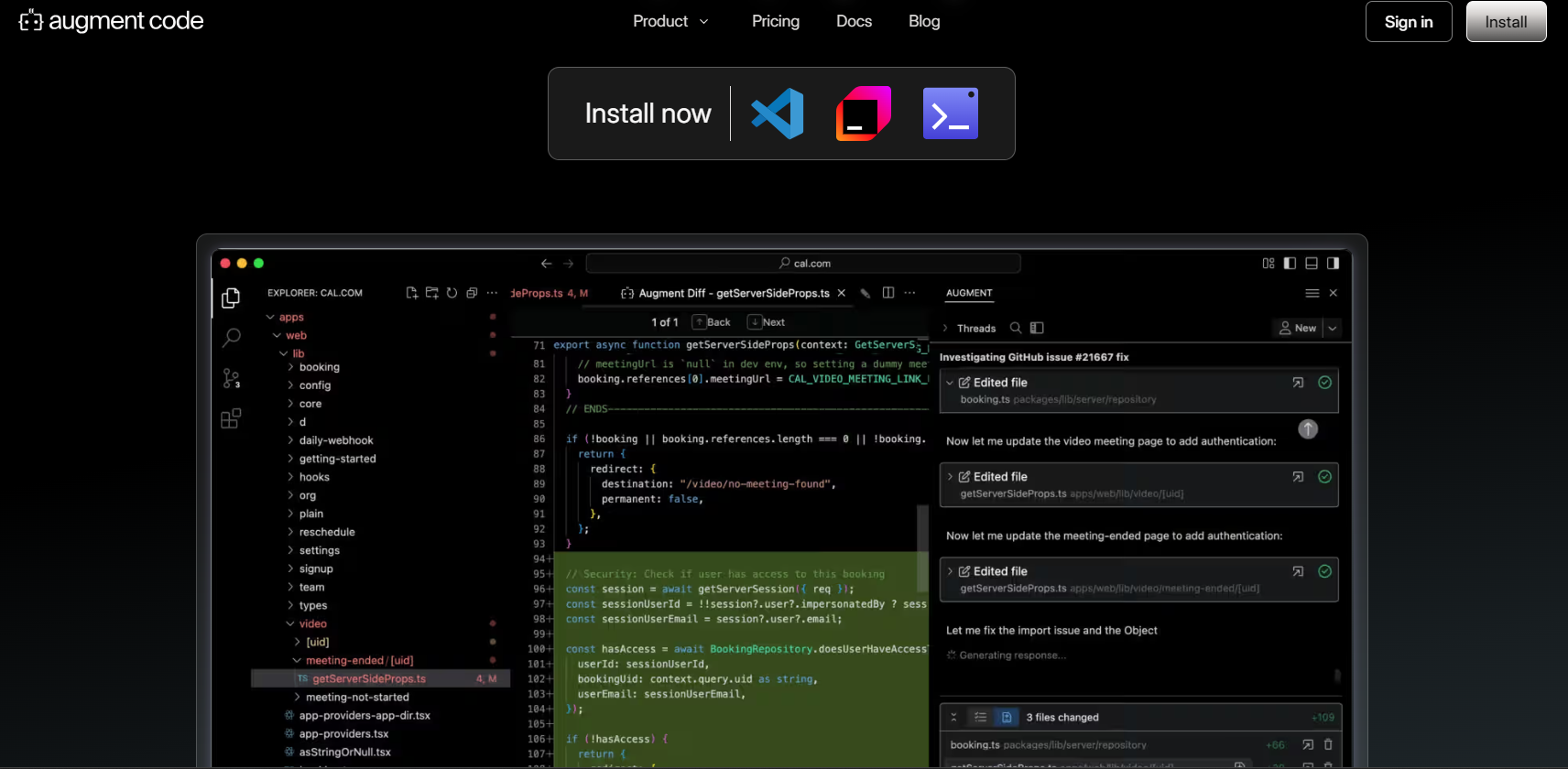This screenshot has width=1568, height=769.
Task: Click the JetBrains install icon
Action: [x=863, y=114]
